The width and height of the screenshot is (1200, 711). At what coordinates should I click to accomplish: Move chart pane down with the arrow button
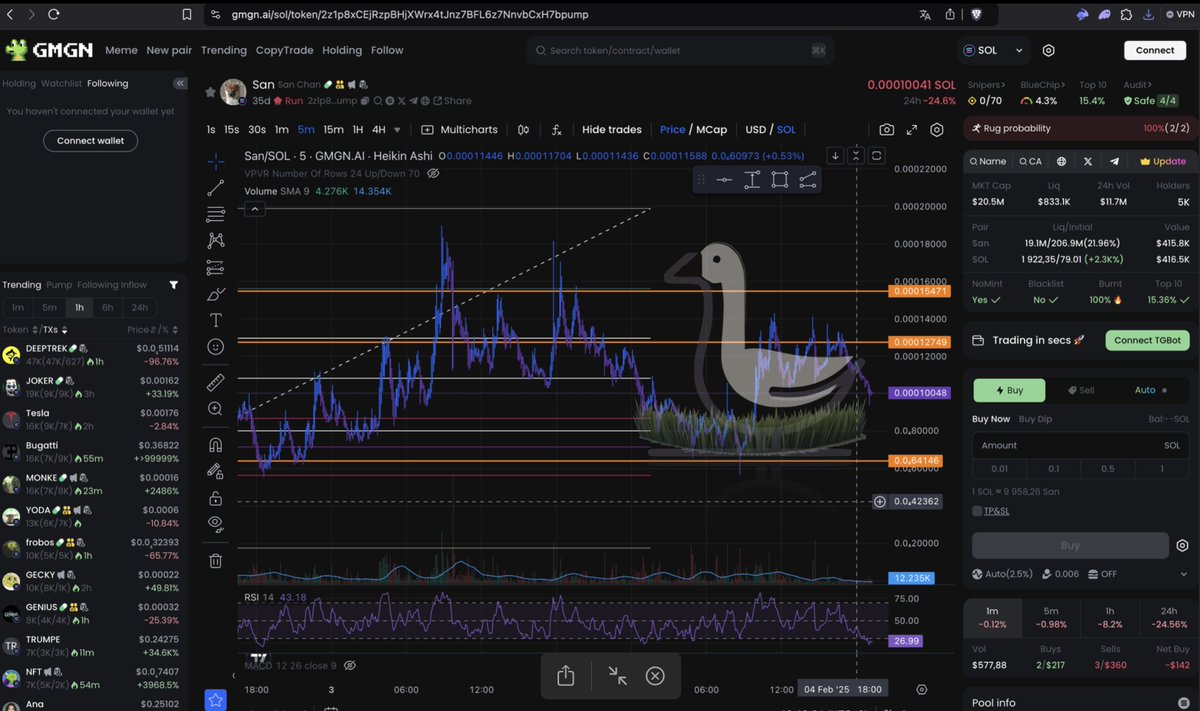click(x=835, y=155)
